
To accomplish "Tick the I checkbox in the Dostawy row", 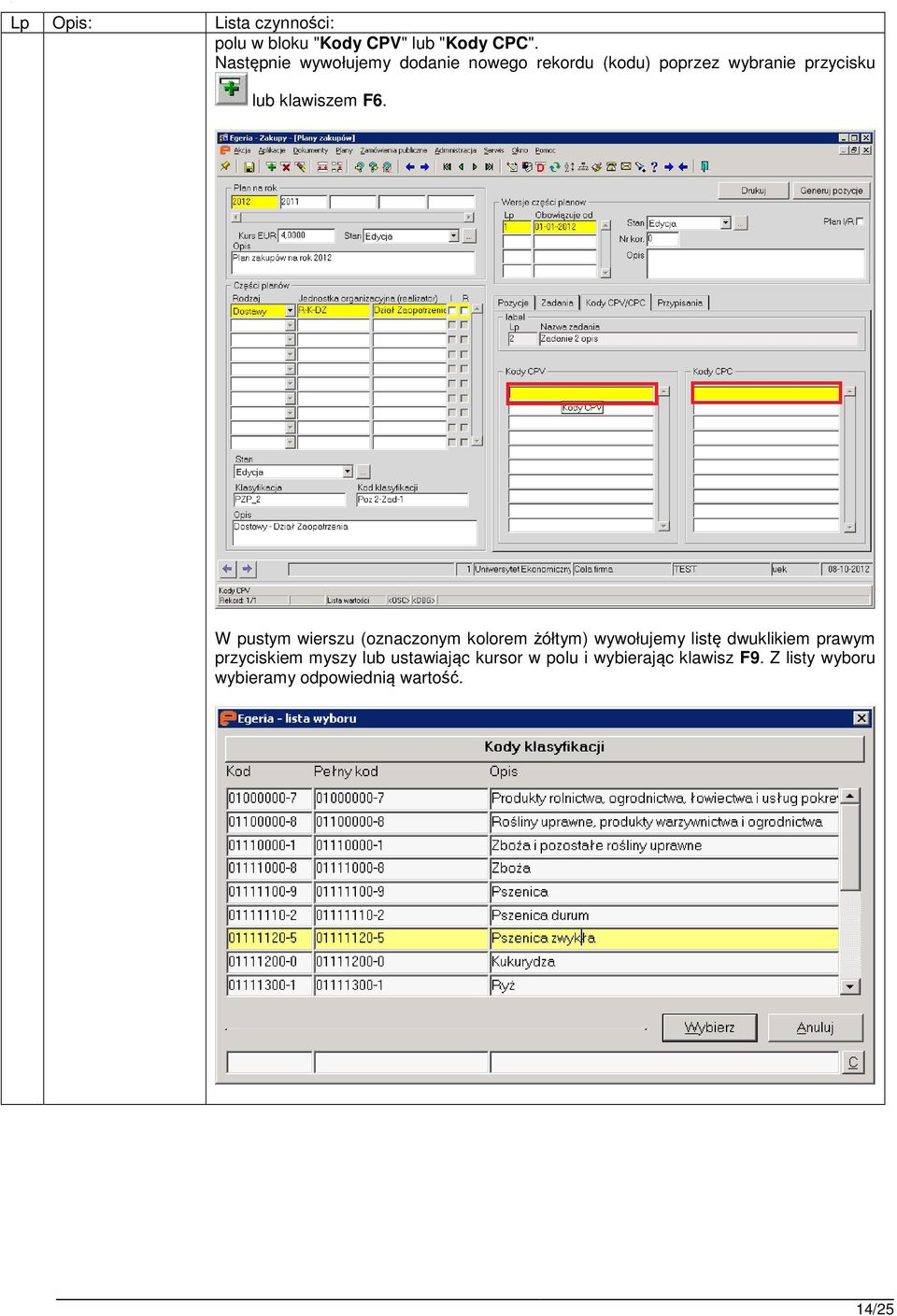I will [452, 311].
